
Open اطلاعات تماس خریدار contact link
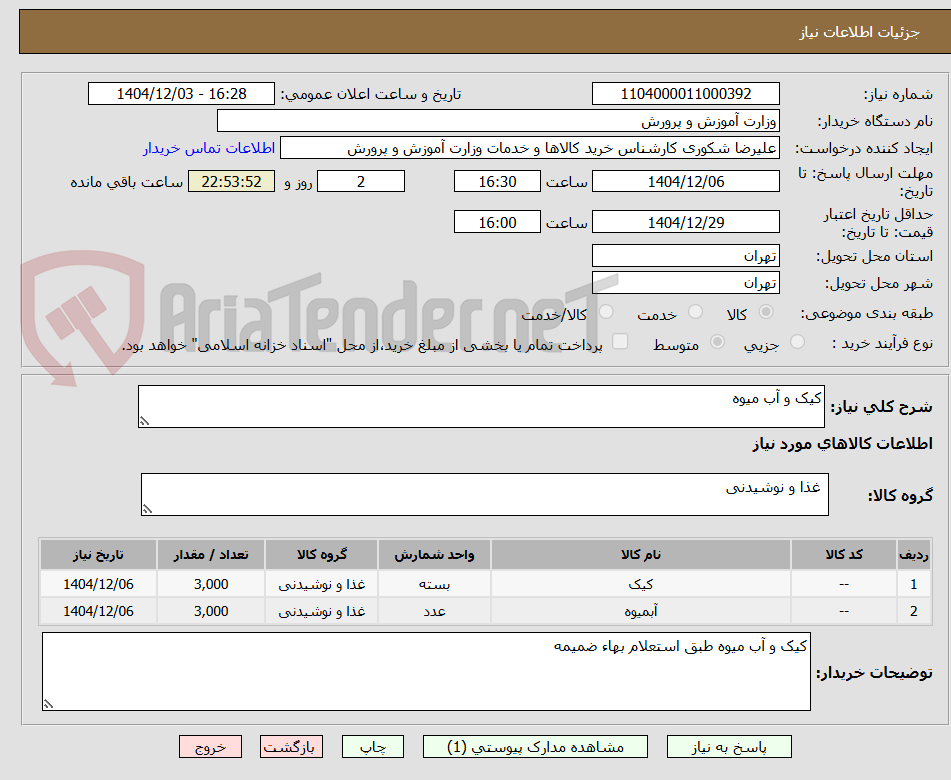point(209,148)
